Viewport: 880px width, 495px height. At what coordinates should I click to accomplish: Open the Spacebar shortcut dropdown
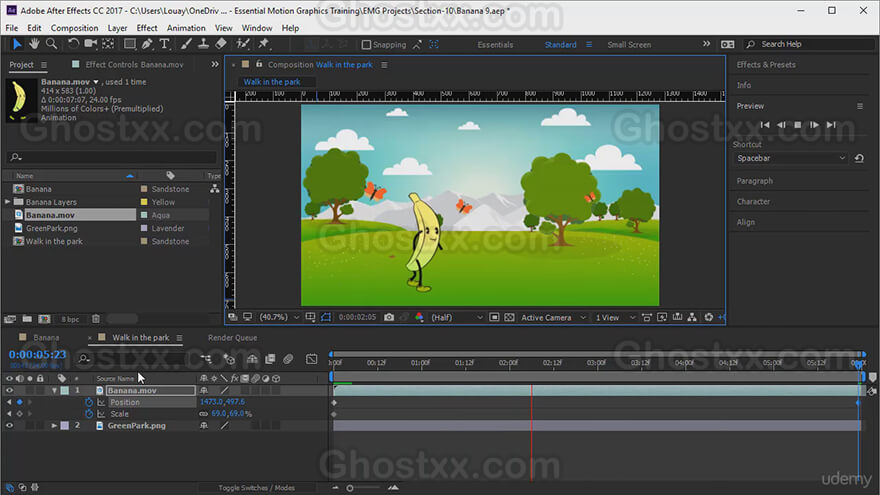[791, 158]
